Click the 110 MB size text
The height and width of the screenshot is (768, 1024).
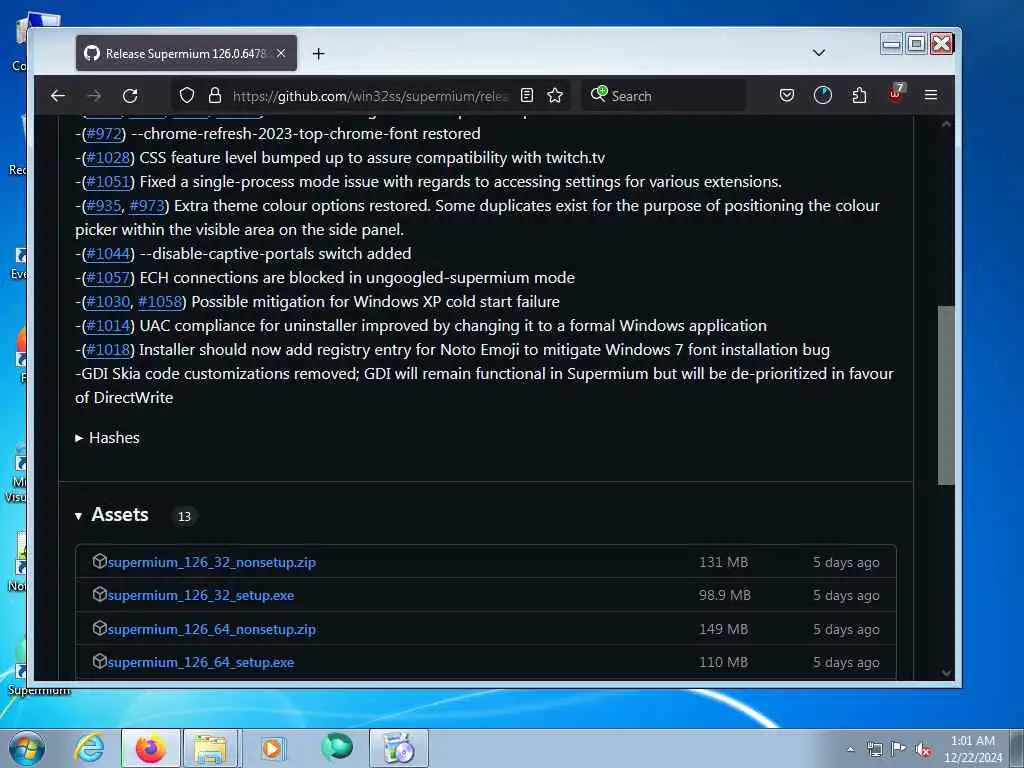coord(724,662)
